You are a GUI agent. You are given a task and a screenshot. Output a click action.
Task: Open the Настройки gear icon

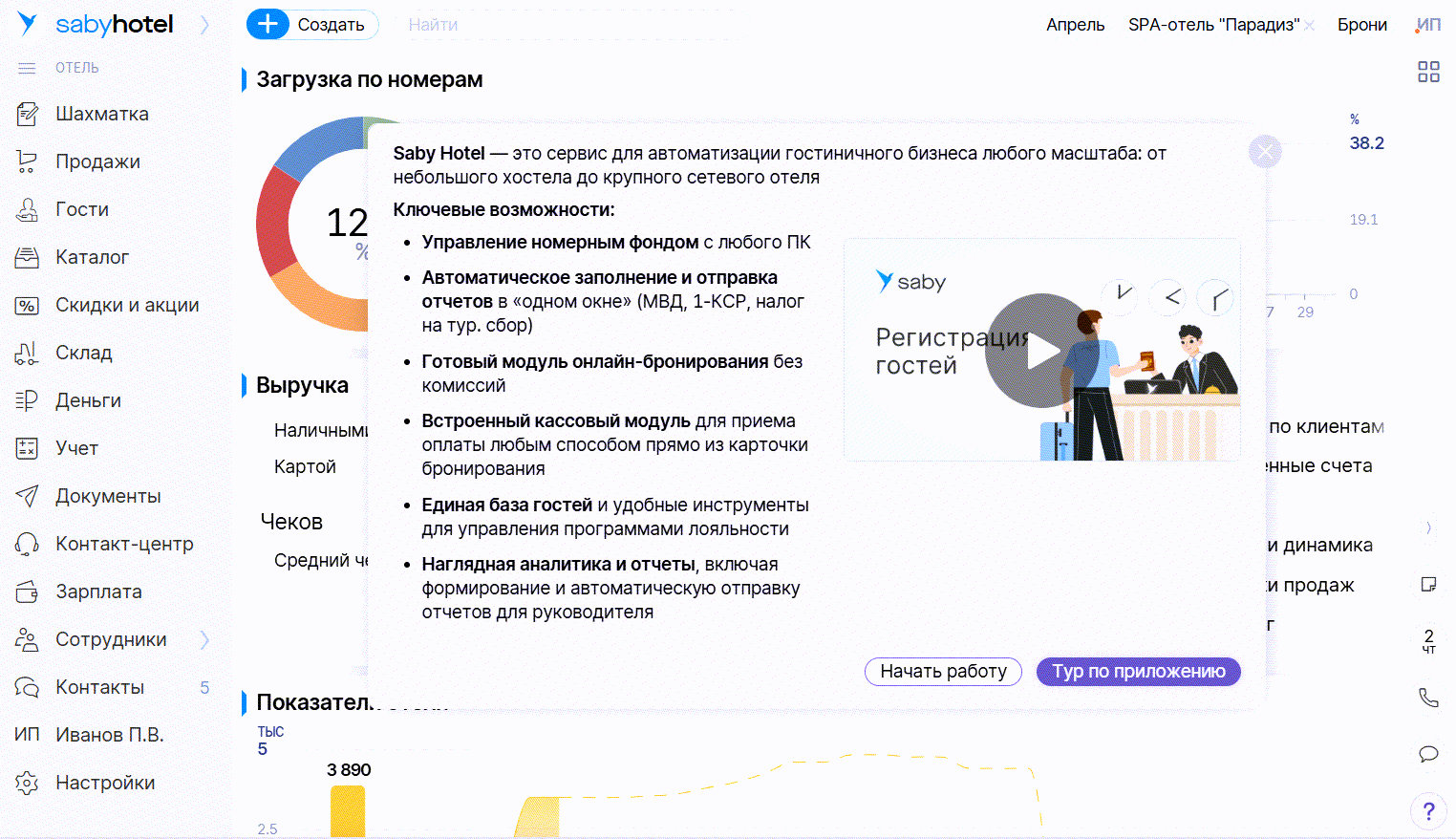point(27,783)
